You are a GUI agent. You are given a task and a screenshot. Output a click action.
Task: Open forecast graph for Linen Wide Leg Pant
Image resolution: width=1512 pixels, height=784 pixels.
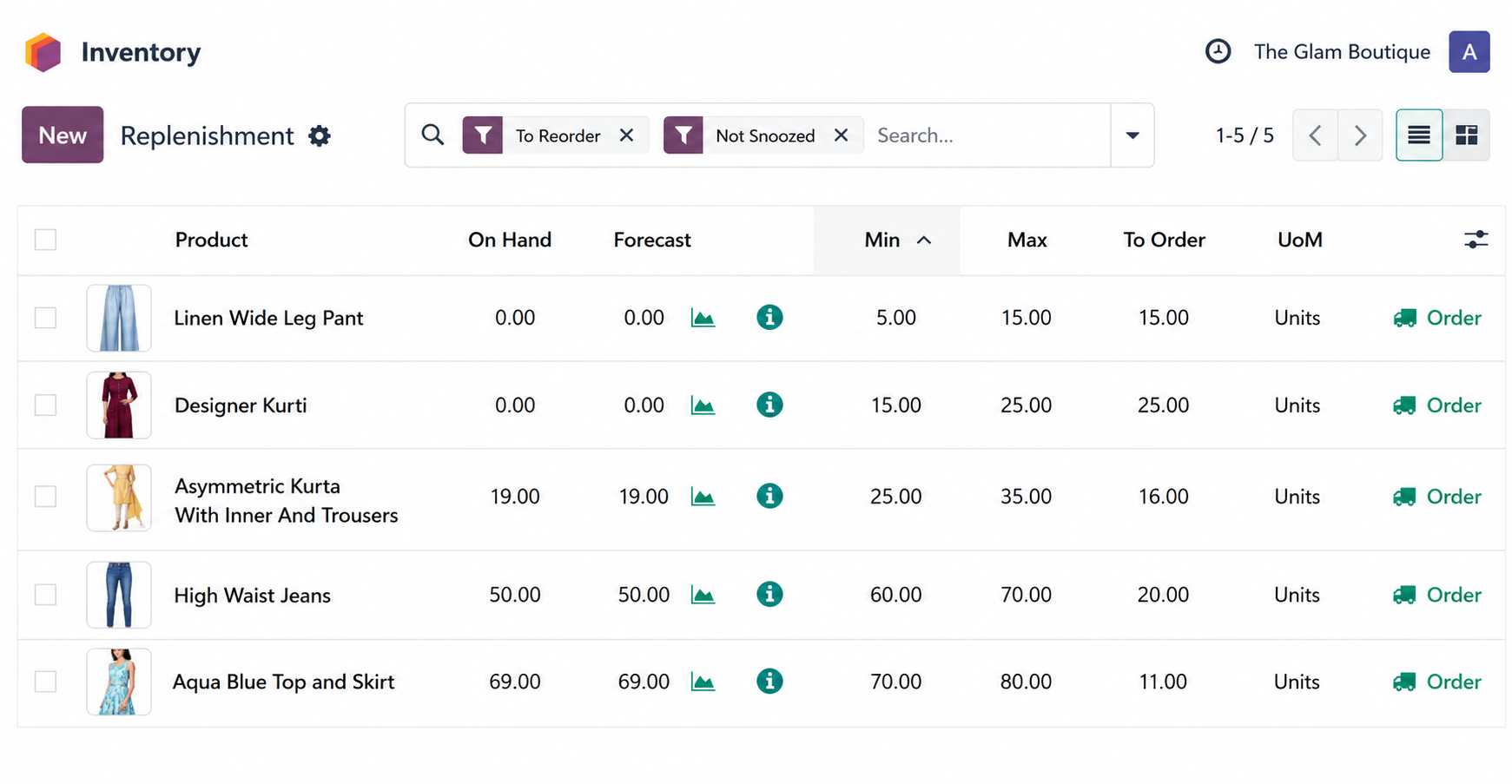tap(703, 318)
